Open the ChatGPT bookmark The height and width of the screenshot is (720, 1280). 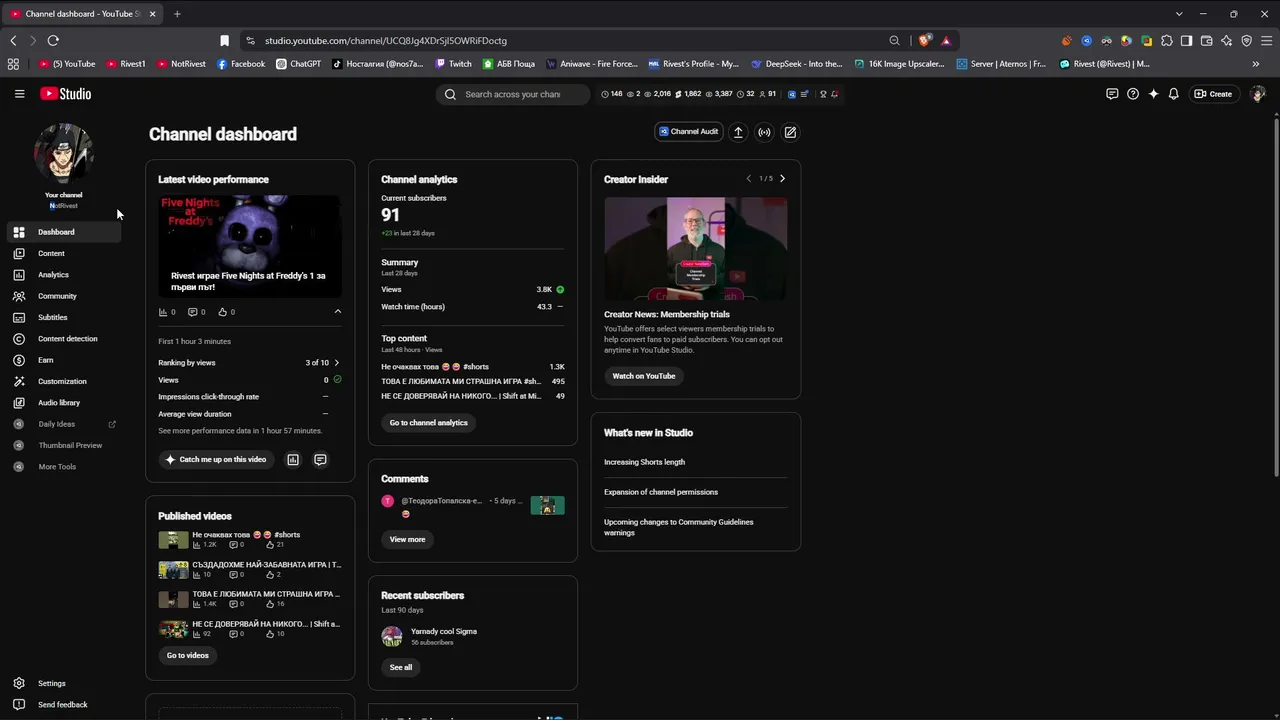(x=298, y=64)
